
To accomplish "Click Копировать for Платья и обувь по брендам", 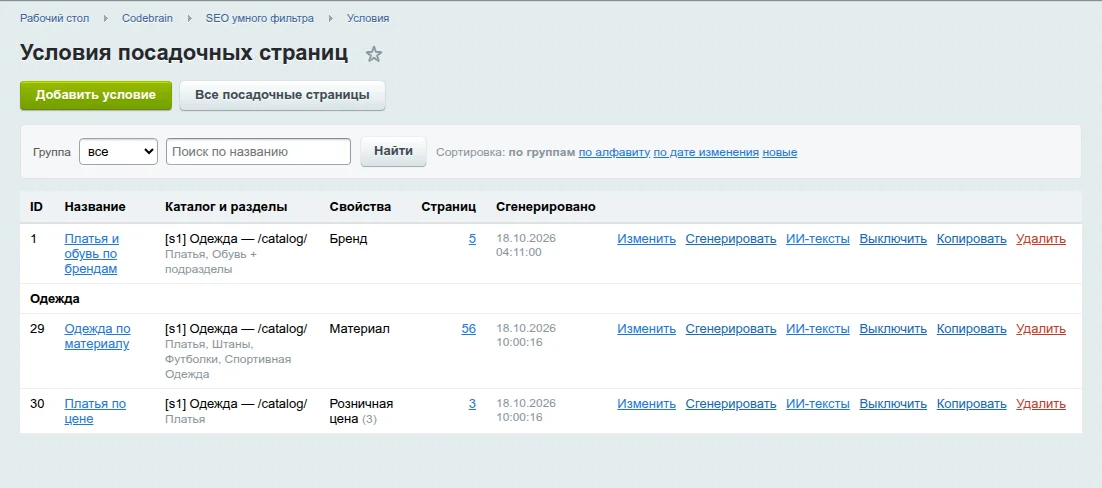I will point(971,239).
